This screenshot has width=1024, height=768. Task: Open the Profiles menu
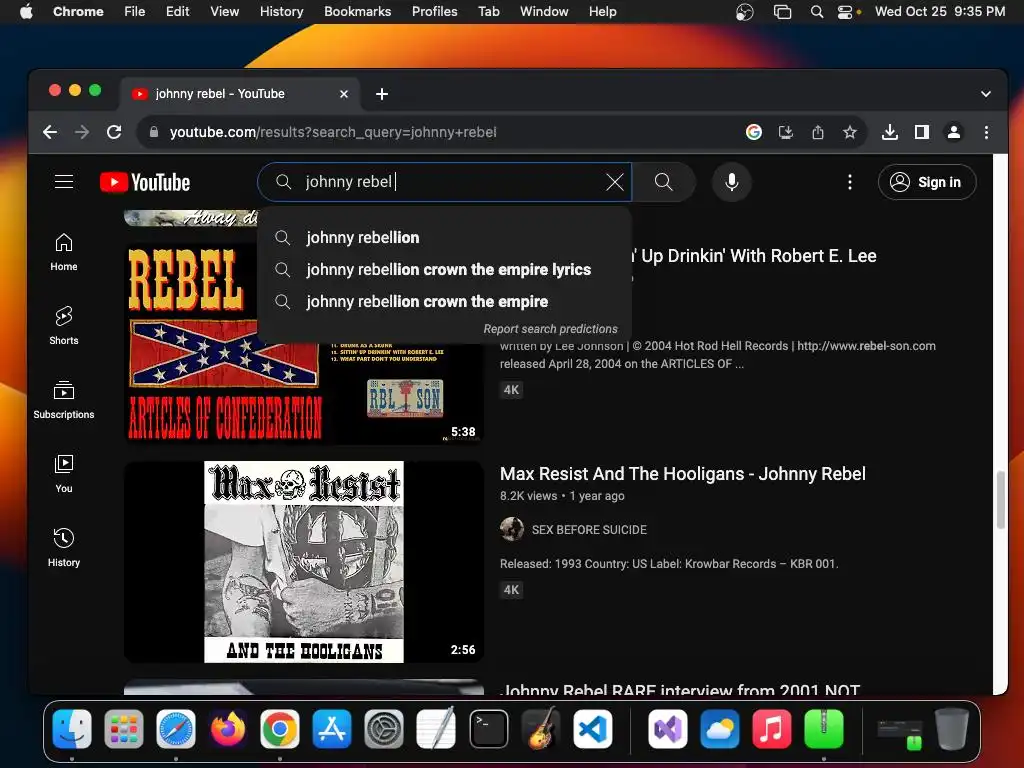click(x=434, y=11)
